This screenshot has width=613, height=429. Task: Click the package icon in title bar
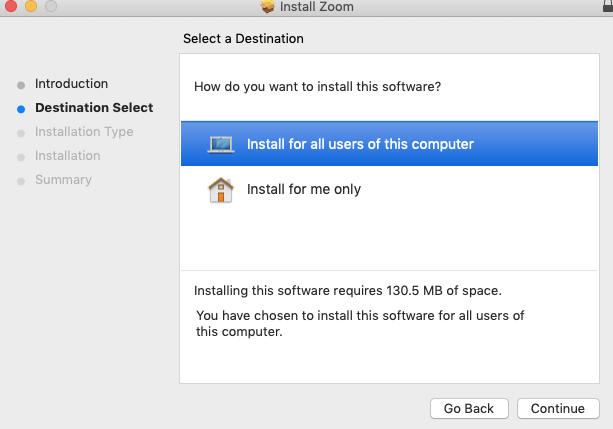[268, 6]
